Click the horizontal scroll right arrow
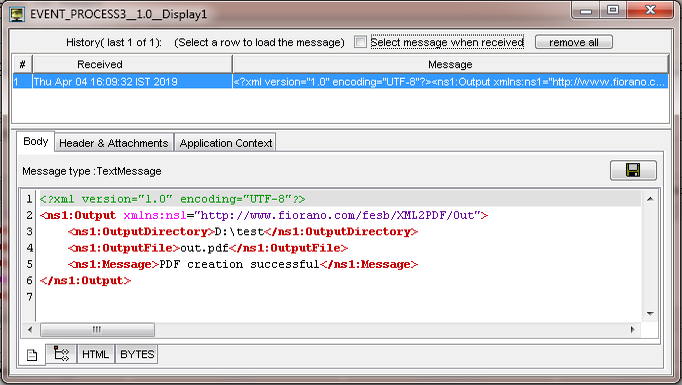 point(632,329)
